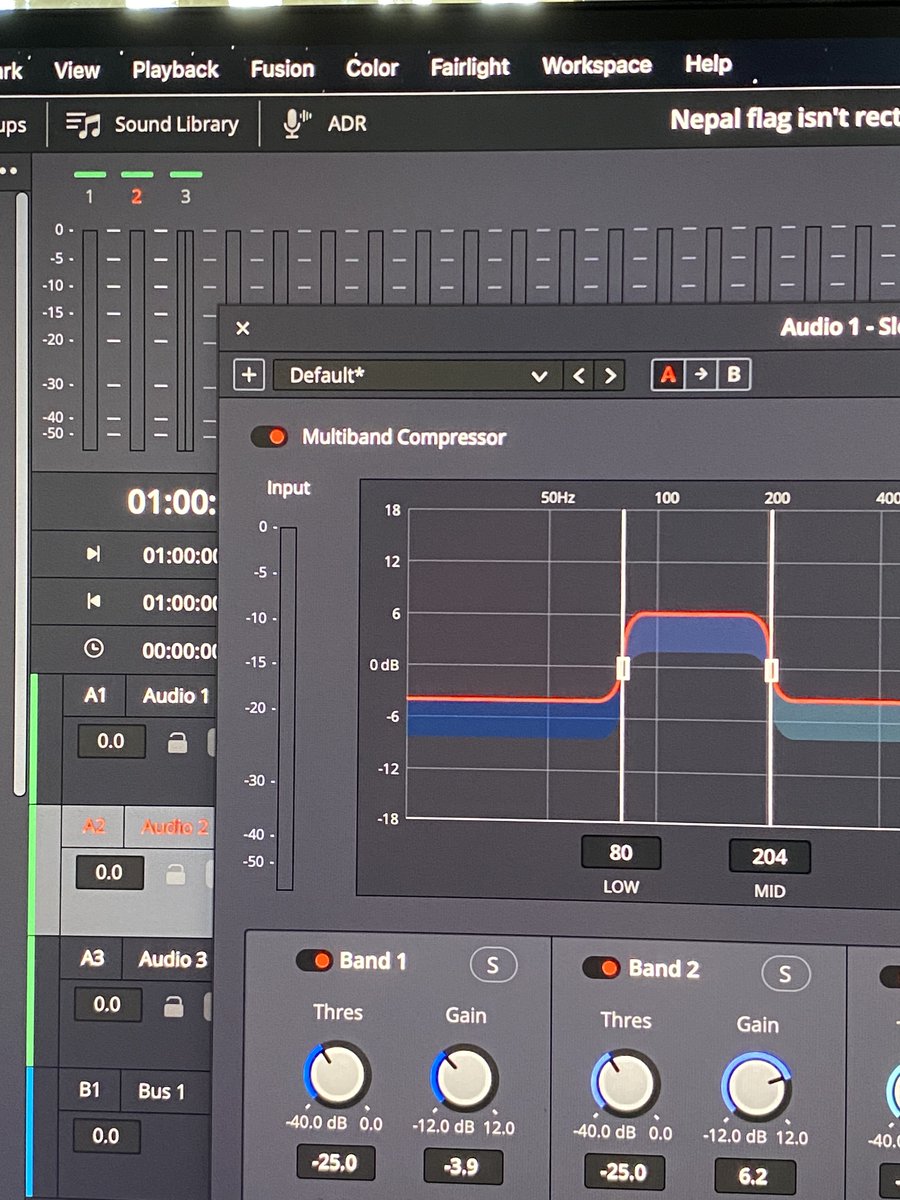Select track header A3

tap(92, 958)
